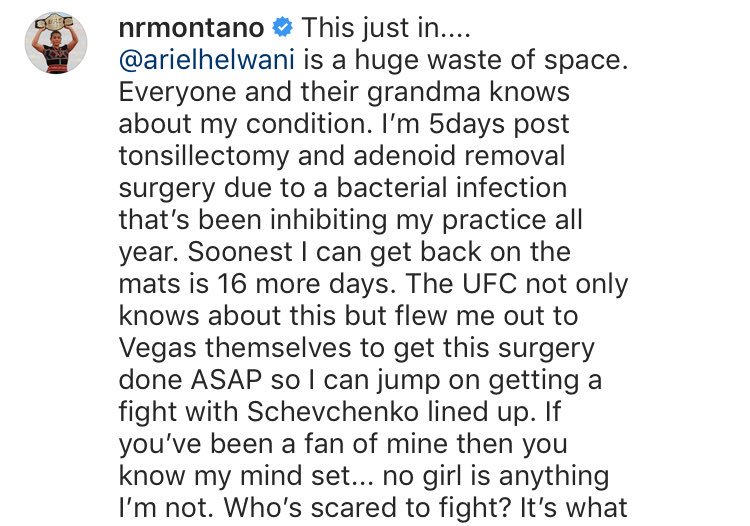Click the word 'UFC' in the comment

489,284
